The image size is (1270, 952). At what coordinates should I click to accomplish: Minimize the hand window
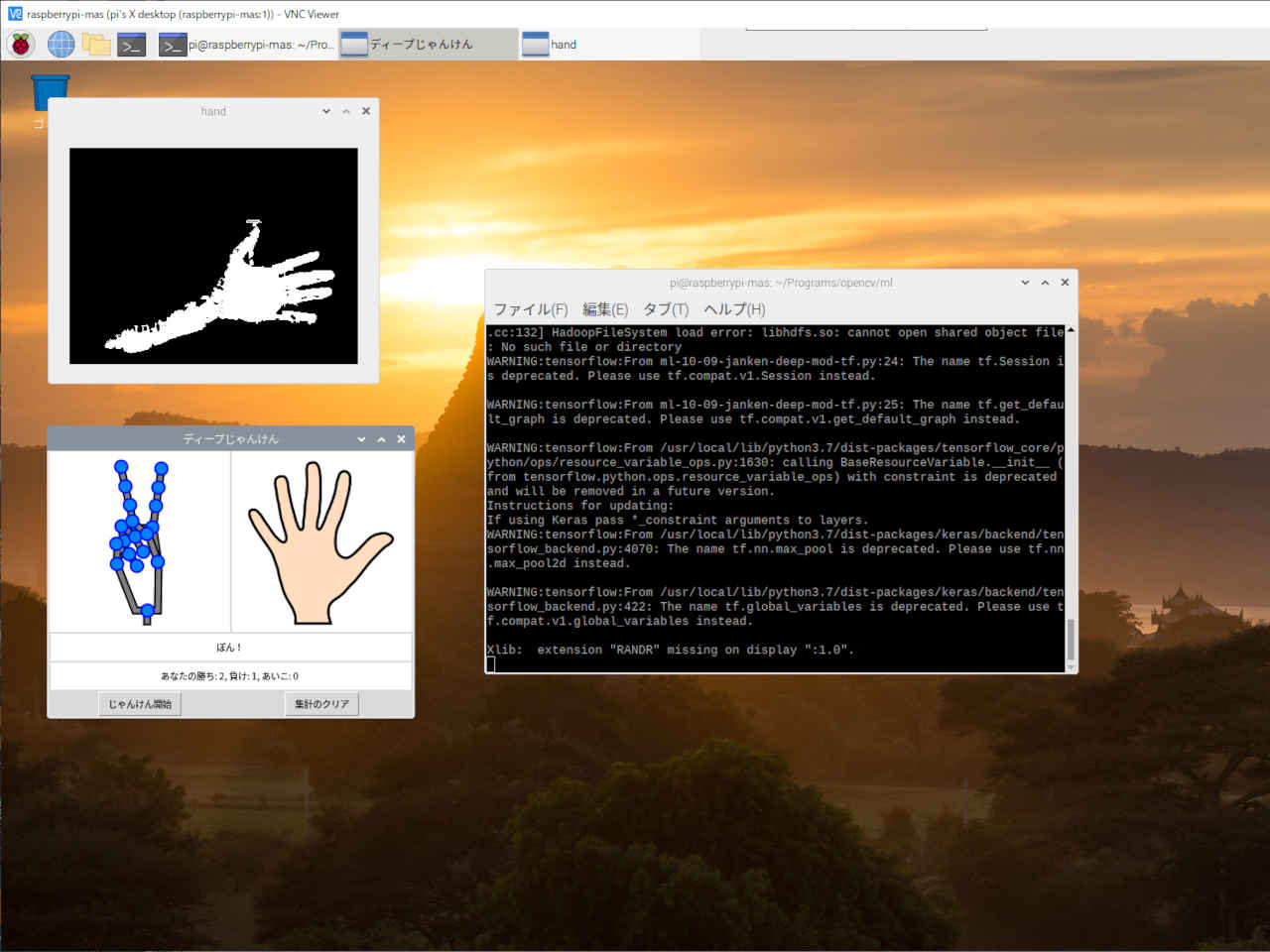tap(326, 111)
